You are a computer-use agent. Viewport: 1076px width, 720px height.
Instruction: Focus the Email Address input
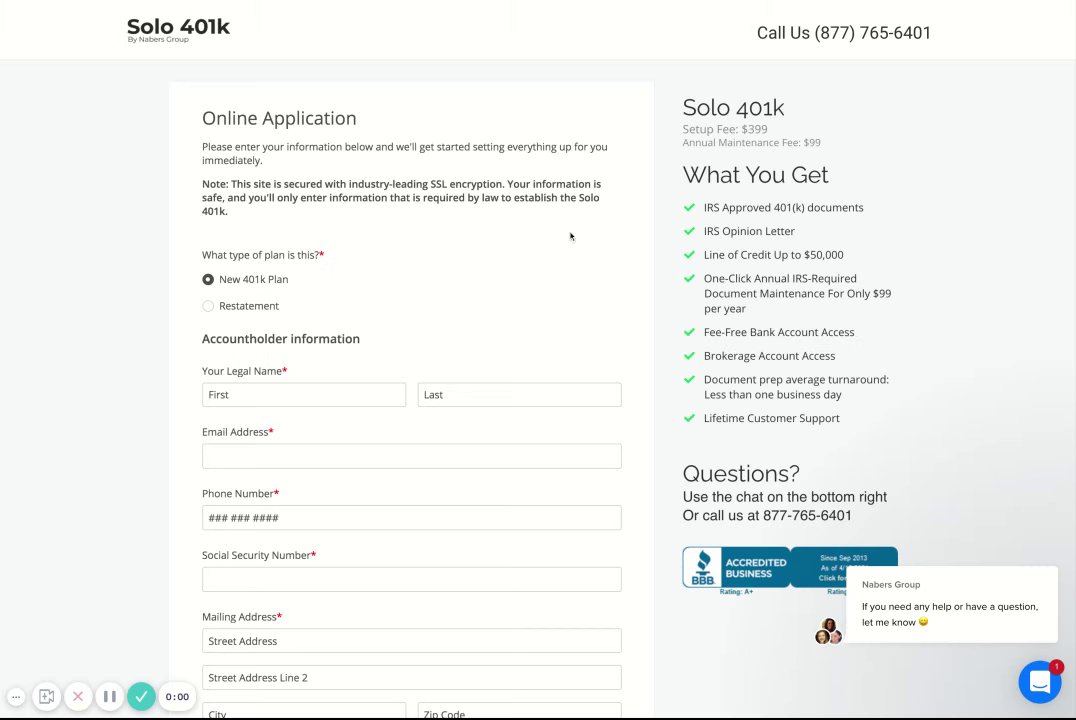coord(411,456)
